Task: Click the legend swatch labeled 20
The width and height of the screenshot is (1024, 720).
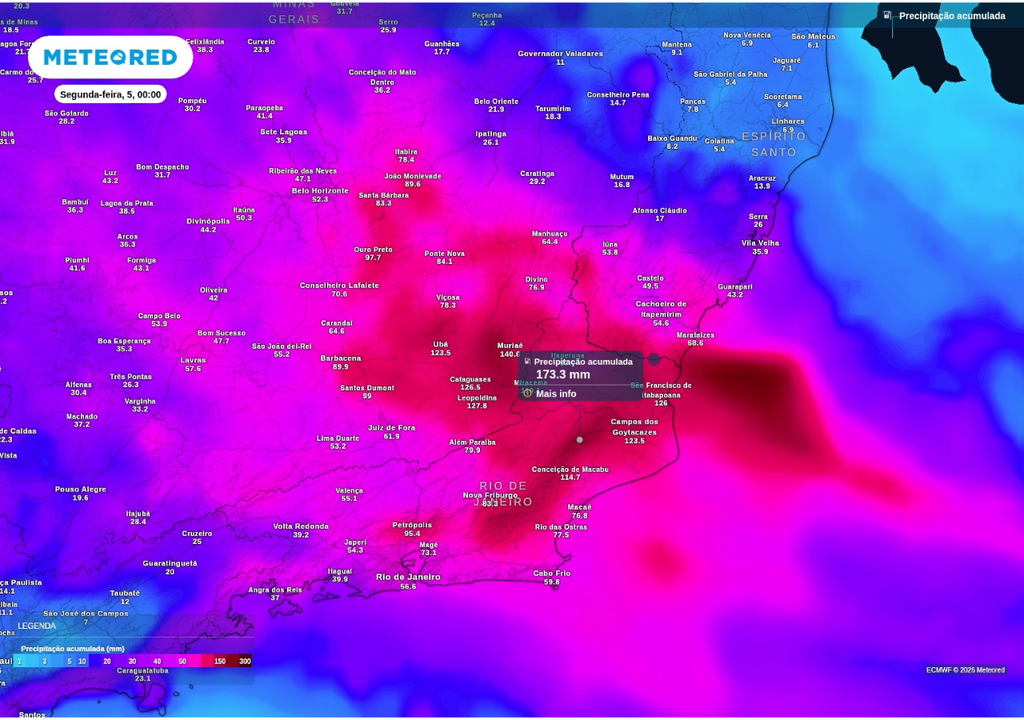Action: point(107,661)
